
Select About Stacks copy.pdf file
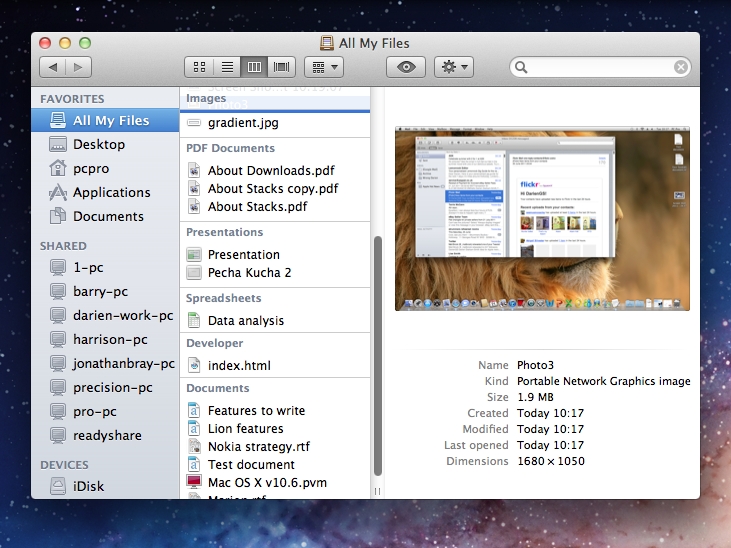point(272,188)
